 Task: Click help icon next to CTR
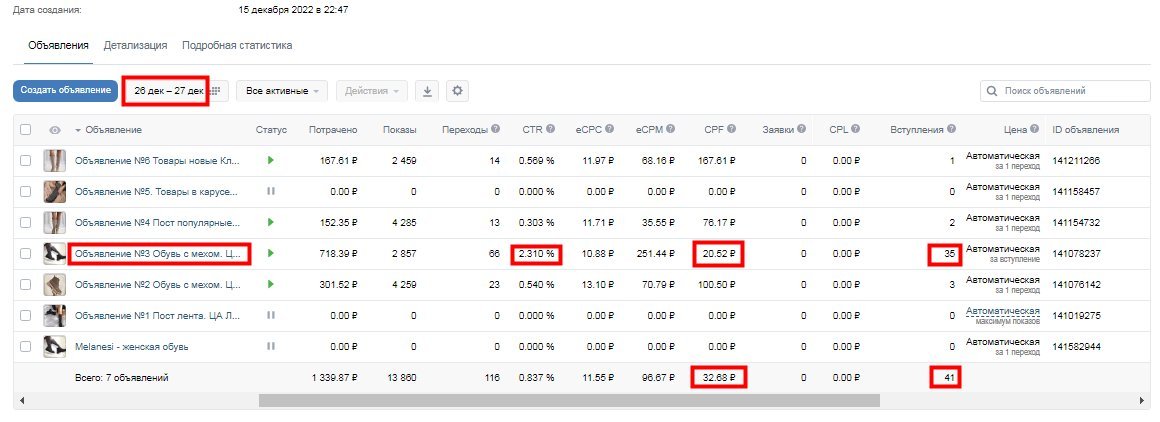point(550,129)
